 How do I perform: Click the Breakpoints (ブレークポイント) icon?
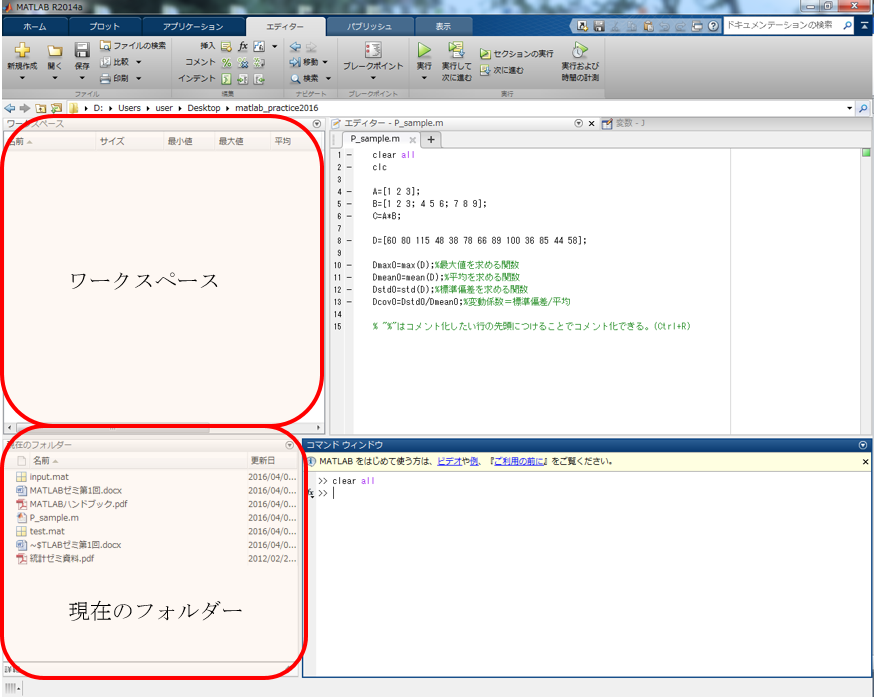[373, 50]
